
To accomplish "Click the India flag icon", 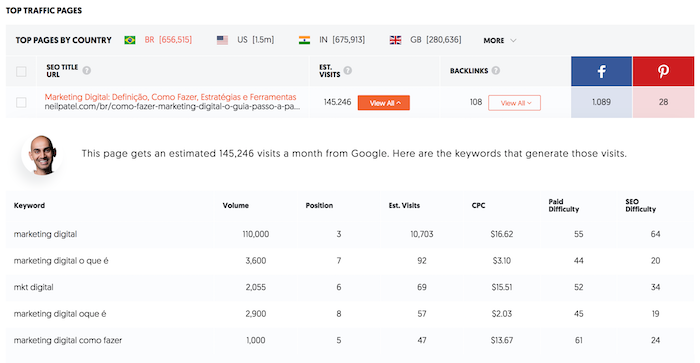I will (304, 40).
